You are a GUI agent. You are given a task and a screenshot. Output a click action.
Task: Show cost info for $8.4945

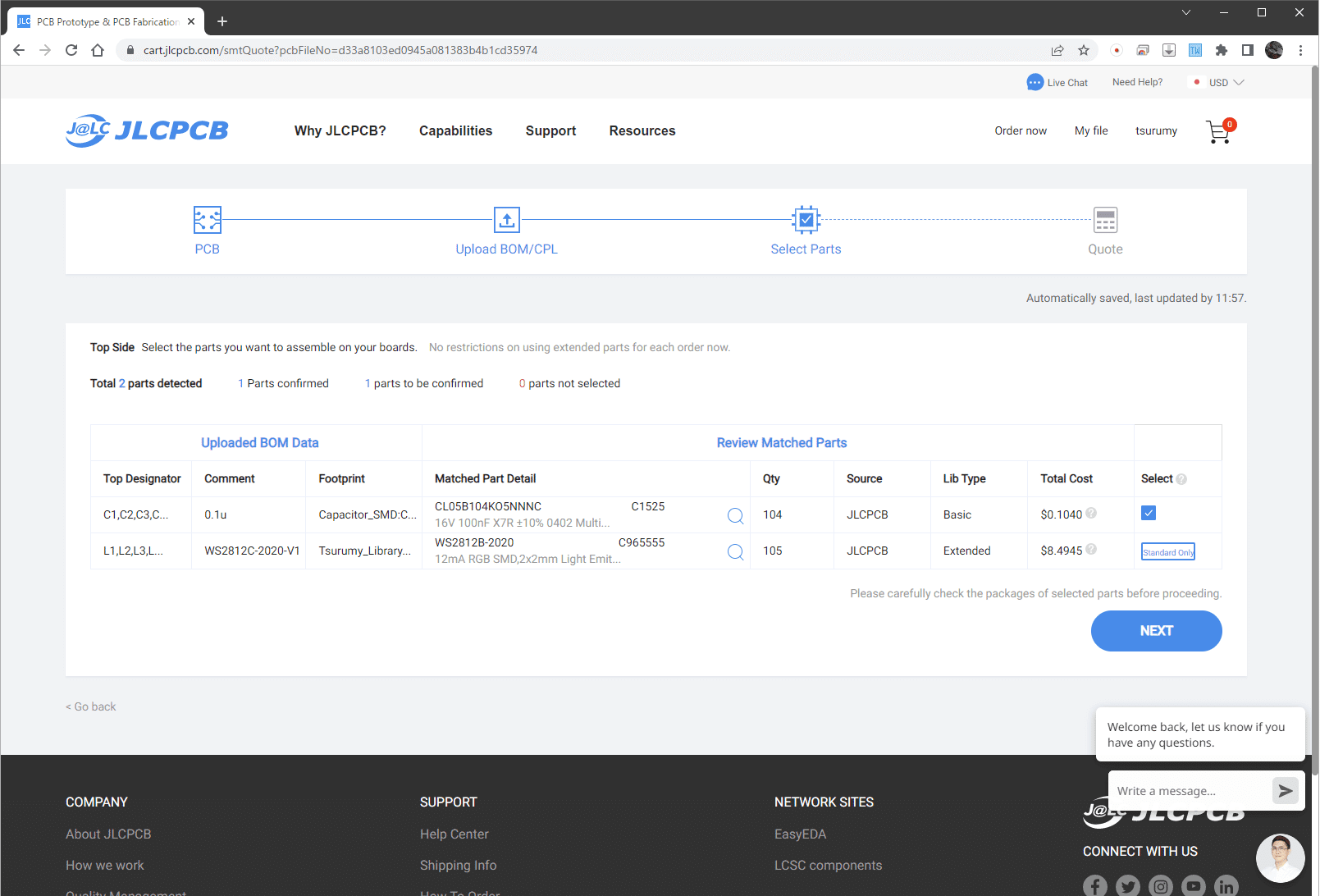coord(1091,549)
